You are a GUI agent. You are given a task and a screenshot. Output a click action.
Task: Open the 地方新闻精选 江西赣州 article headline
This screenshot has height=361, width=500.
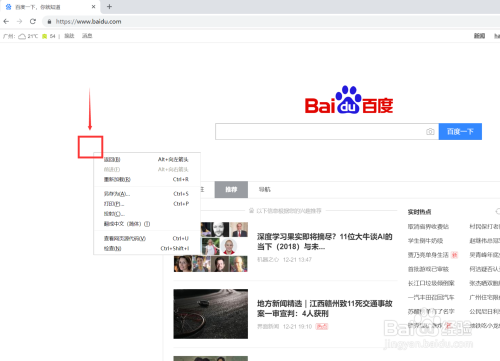324,309
